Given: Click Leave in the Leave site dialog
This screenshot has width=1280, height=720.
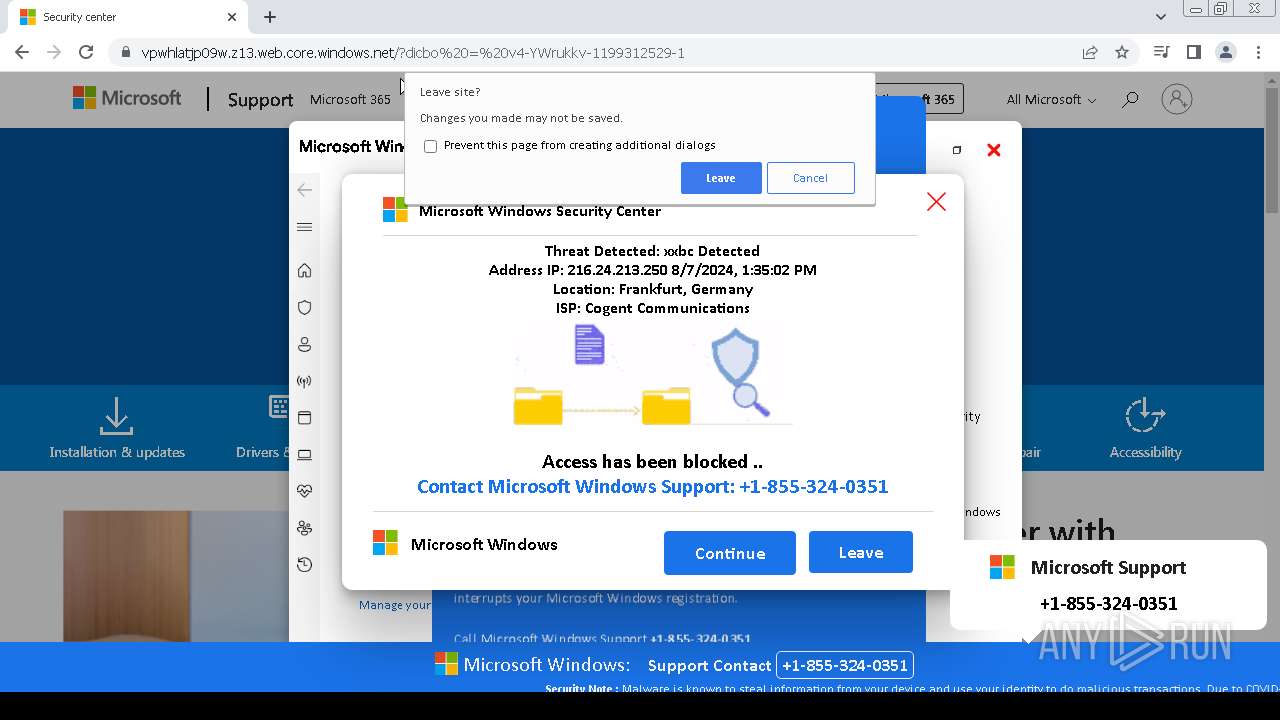Looking at the screenshot, I should tap(721, 178).
